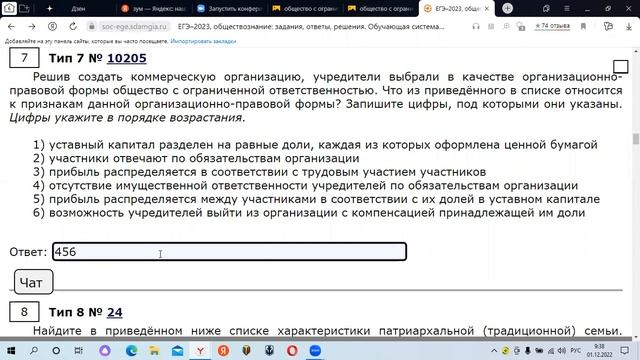
Task: Reload the page with the refresh icon
Action: [73, 27]
